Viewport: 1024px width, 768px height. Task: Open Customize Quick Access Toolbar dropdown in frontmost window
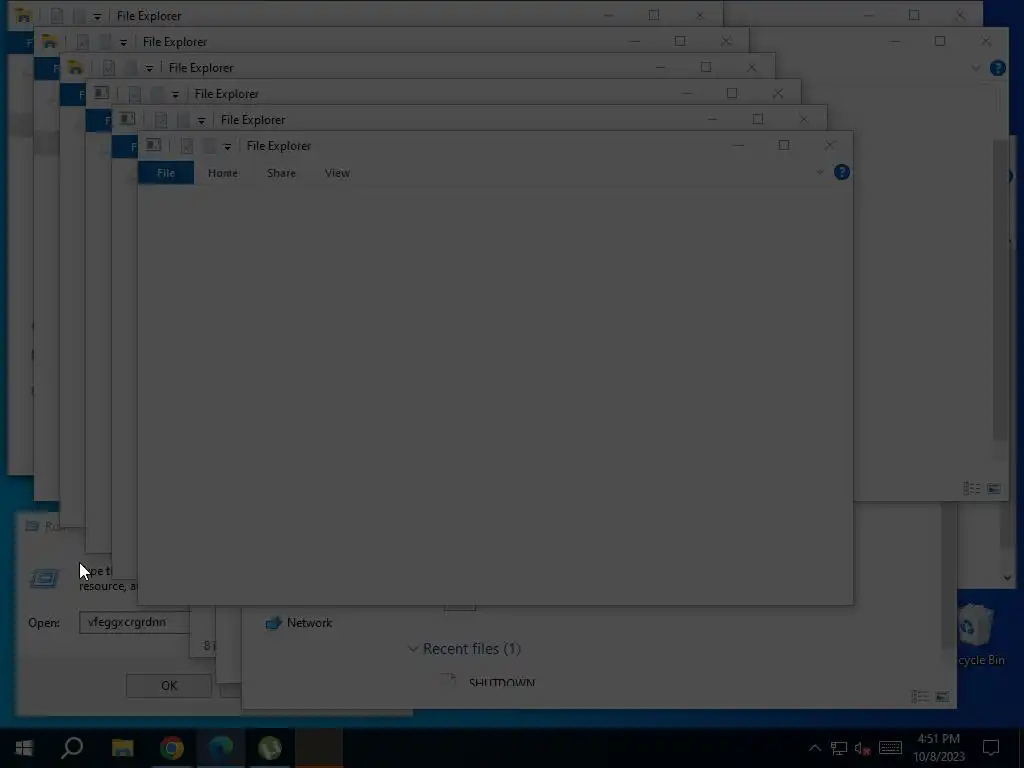(x=227, y=146)
